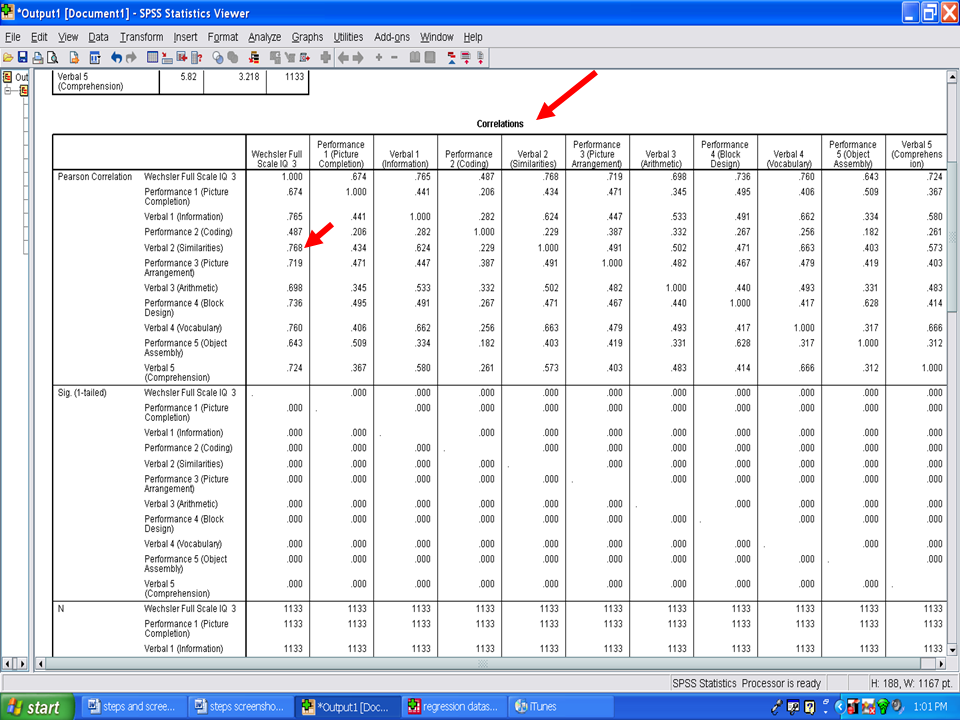
Task: Open the Analyze menu
Action: [264, 37]
